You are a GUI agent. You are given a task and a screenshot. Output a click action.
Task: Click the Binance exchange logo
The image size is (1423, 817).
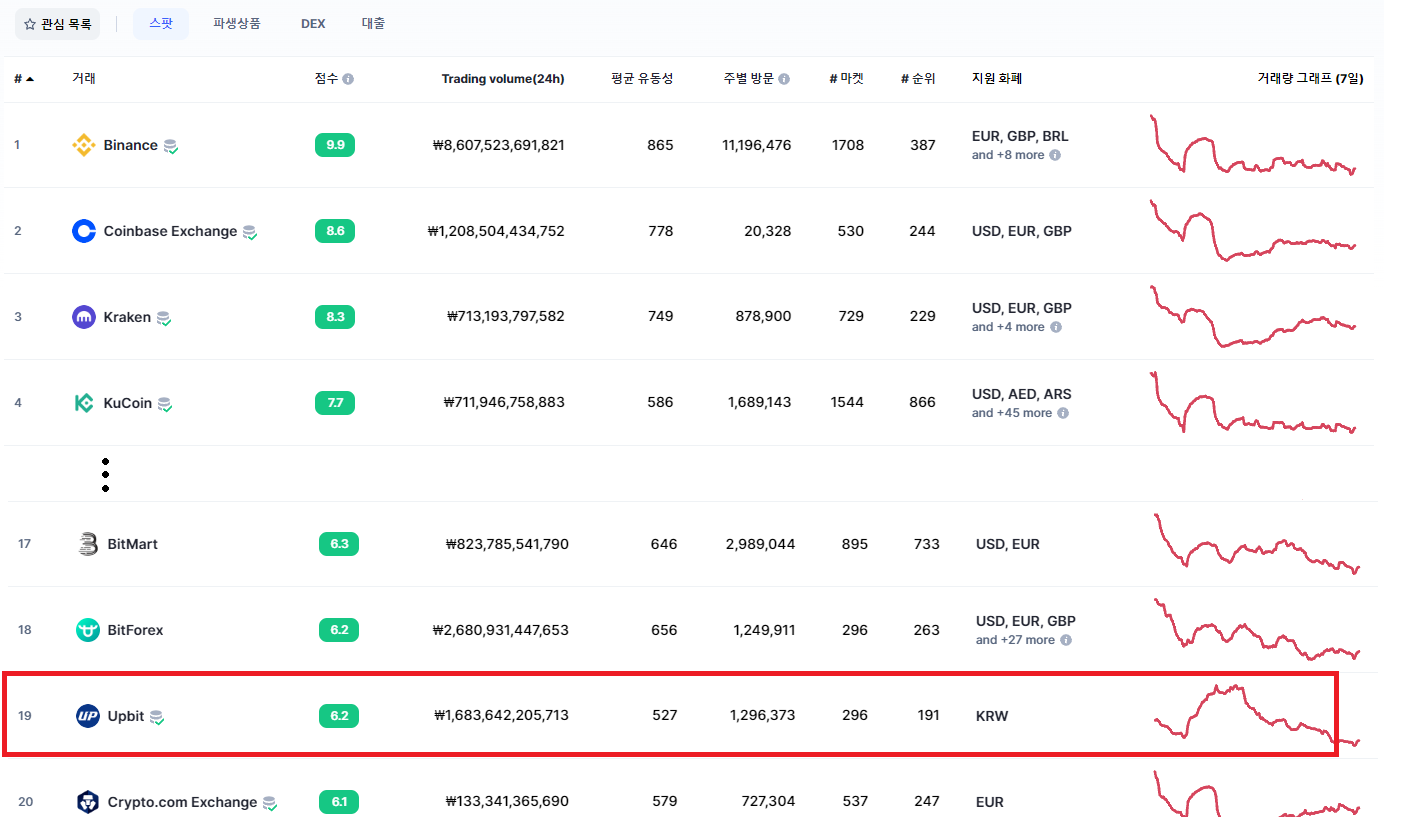84,146
